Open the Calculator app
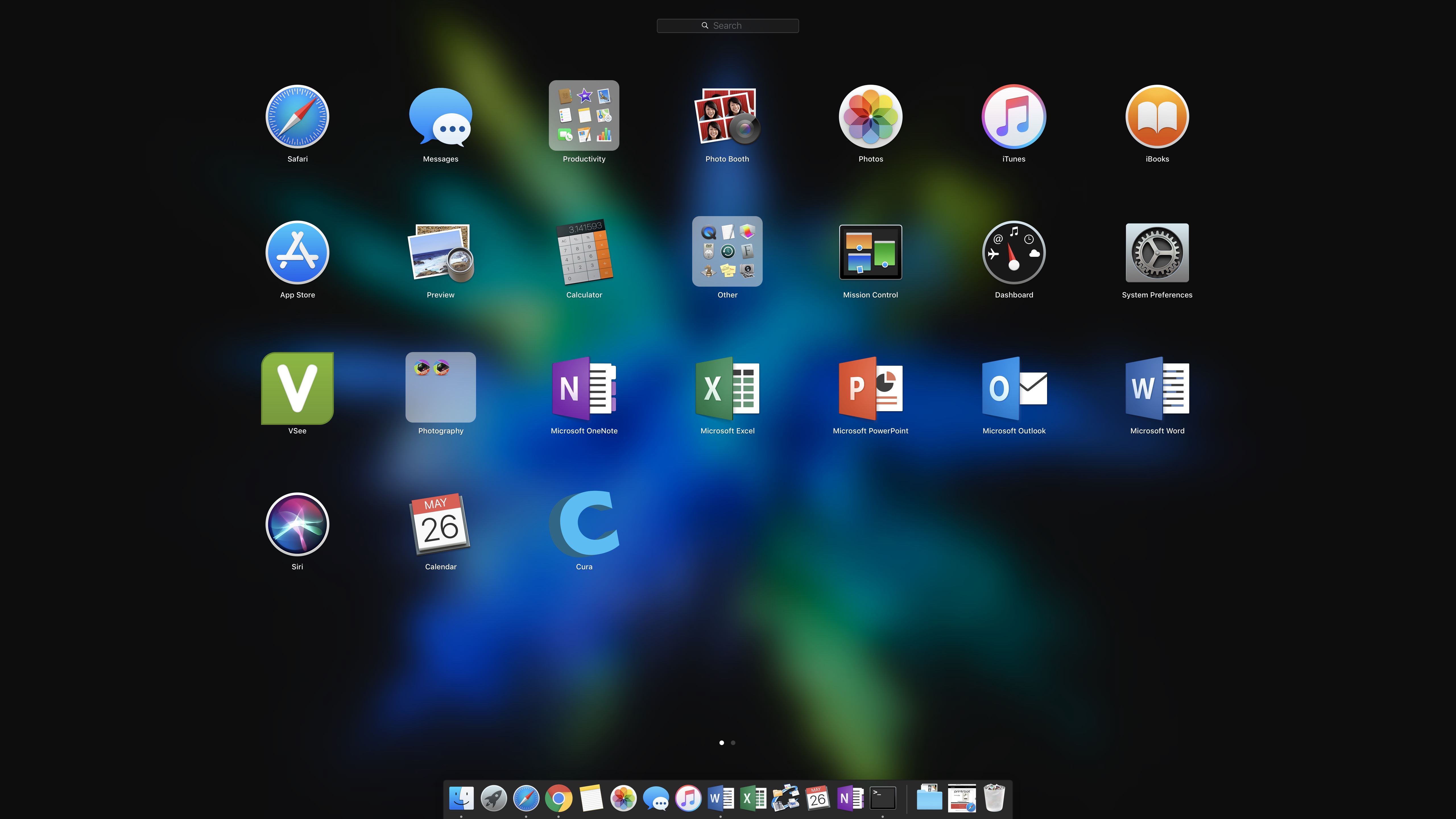This screenshot has height=819, width=1456. tap(584, 251)
